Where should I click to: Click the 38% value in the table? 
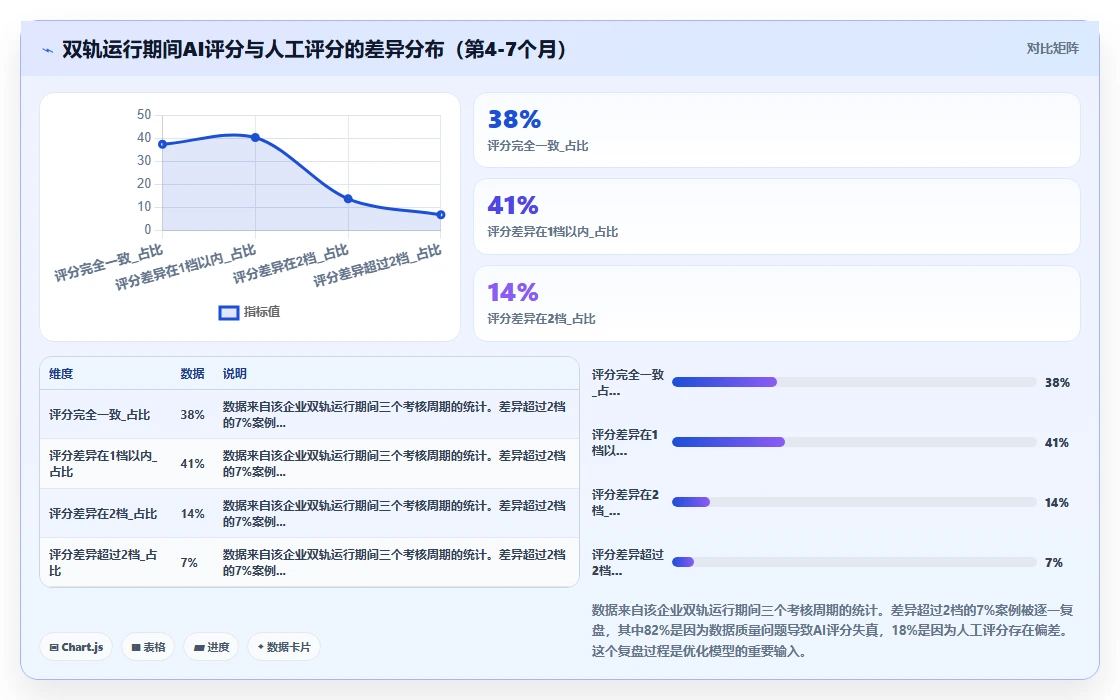tap(192, 415)
